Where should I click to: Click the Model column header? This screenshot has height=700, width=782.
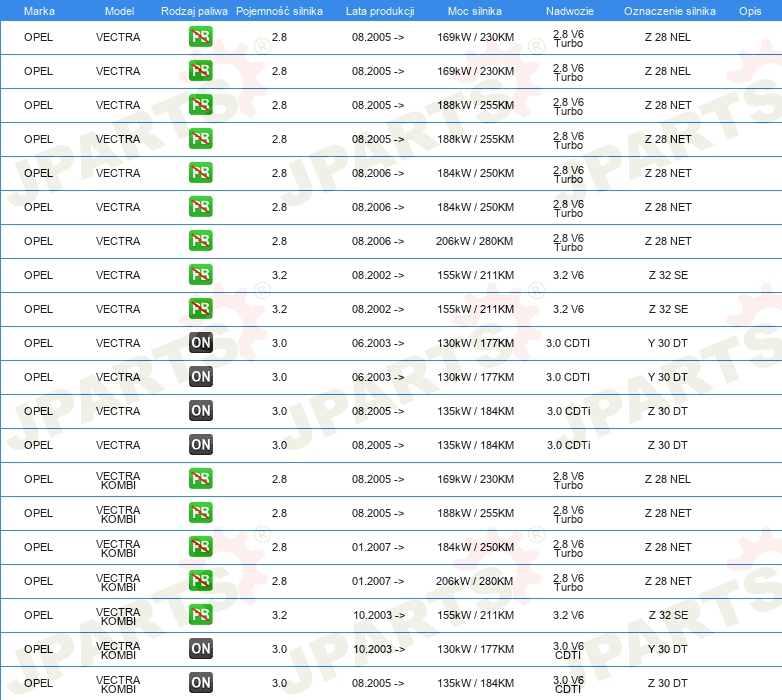pos(119,11)
